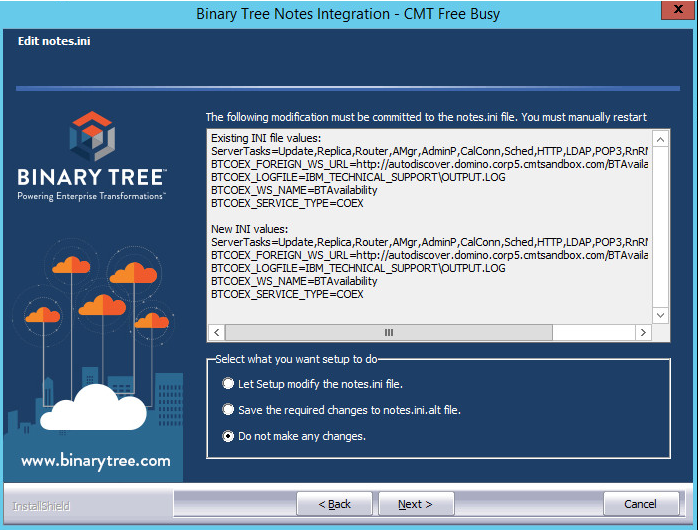The image size is (698, 530).
Task: Click the Next button
Action: pyautogui.click(x=416, y=504)
